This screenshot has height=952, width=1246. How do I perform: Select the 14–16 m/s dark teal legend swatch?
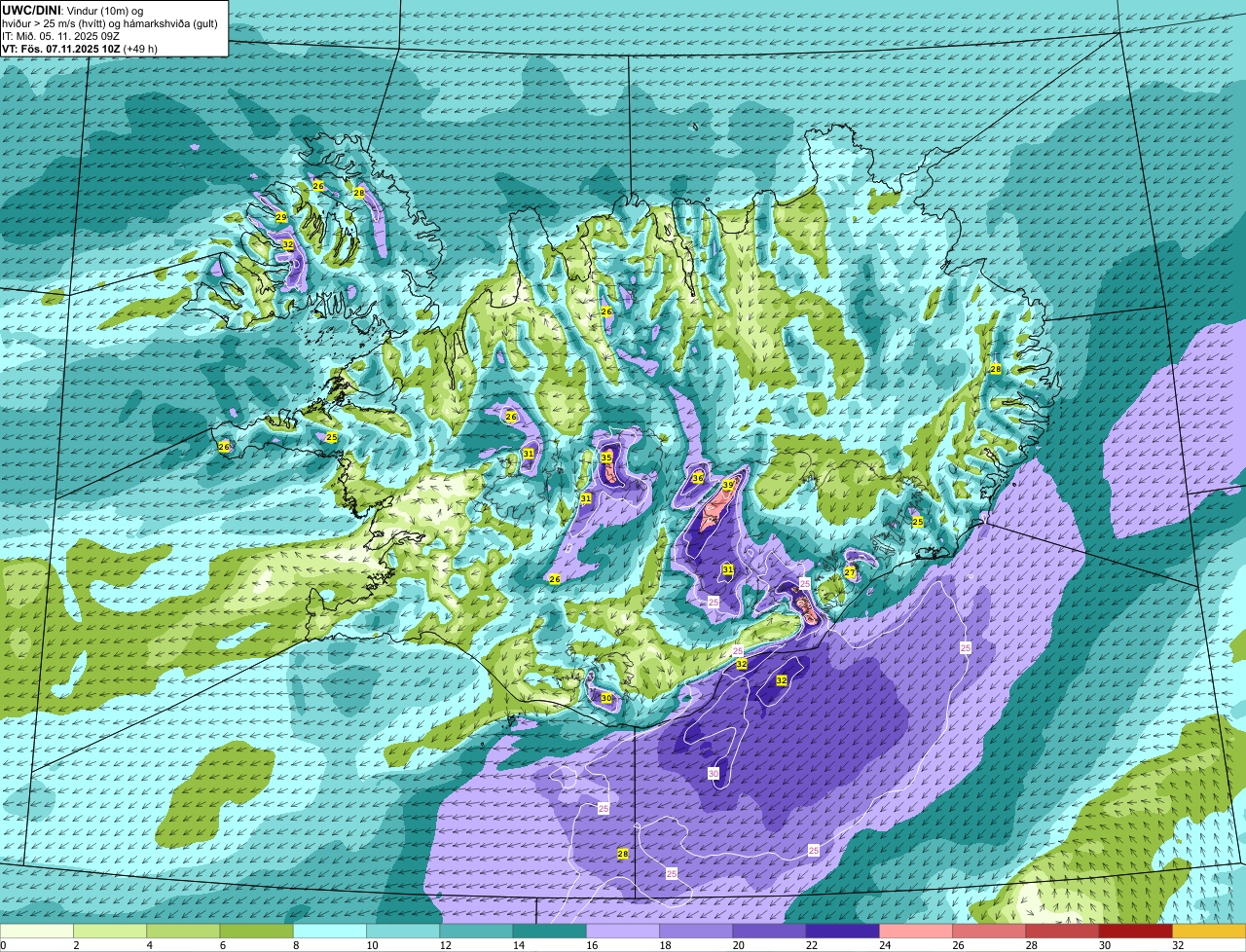click(x=550, y=931)
